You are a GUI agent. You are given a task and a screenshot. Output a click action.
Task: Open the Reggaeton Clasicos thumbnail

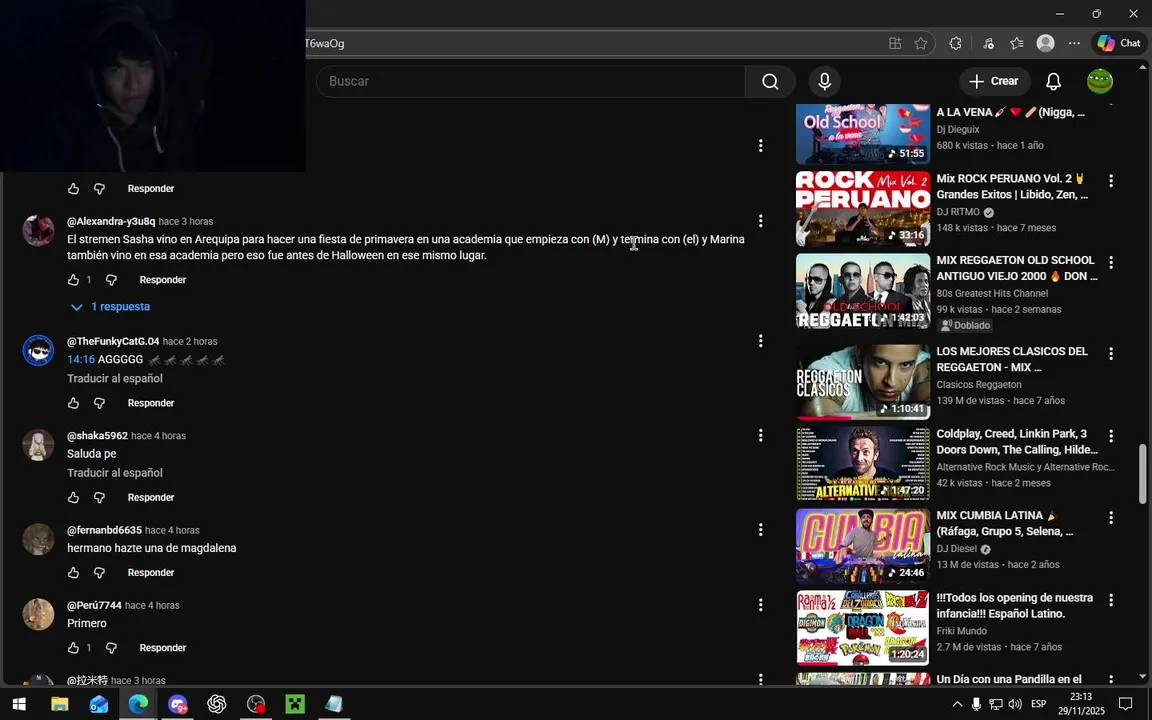click(863, 382)
